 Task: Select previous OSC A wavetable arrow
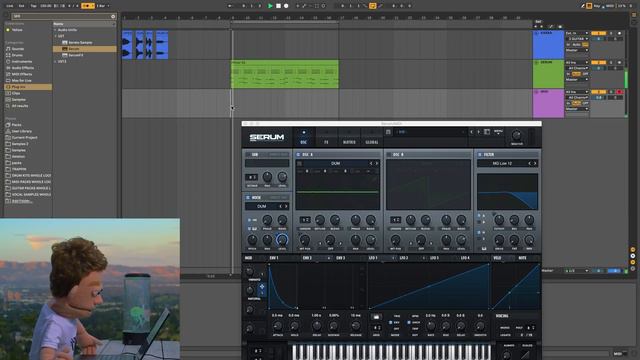click(371, 163)
